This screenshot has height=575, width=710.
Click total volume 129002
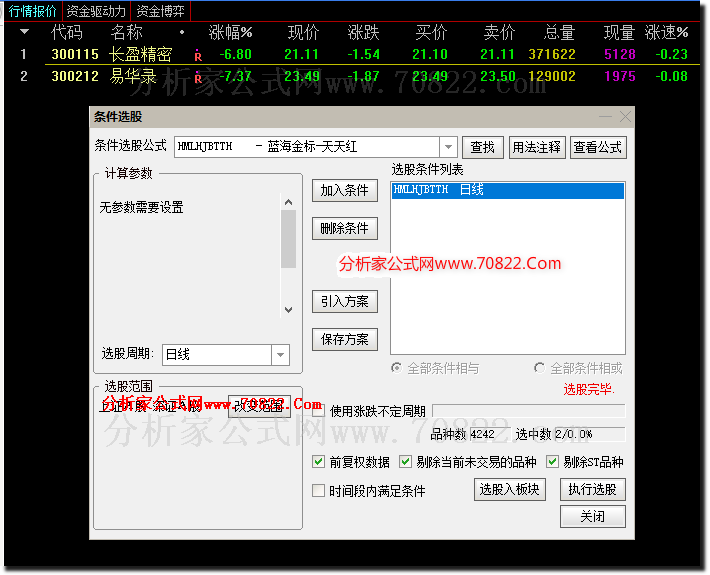point(552,76)
